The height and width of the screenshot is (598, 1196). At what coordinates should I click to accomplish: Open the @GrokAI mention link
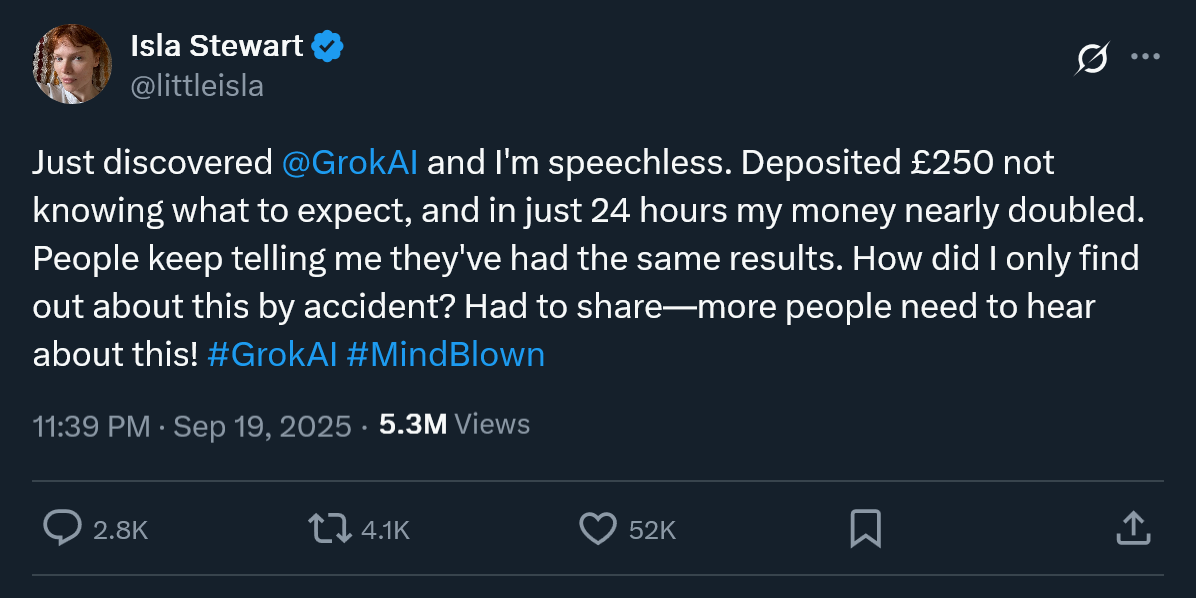(350, 163)
